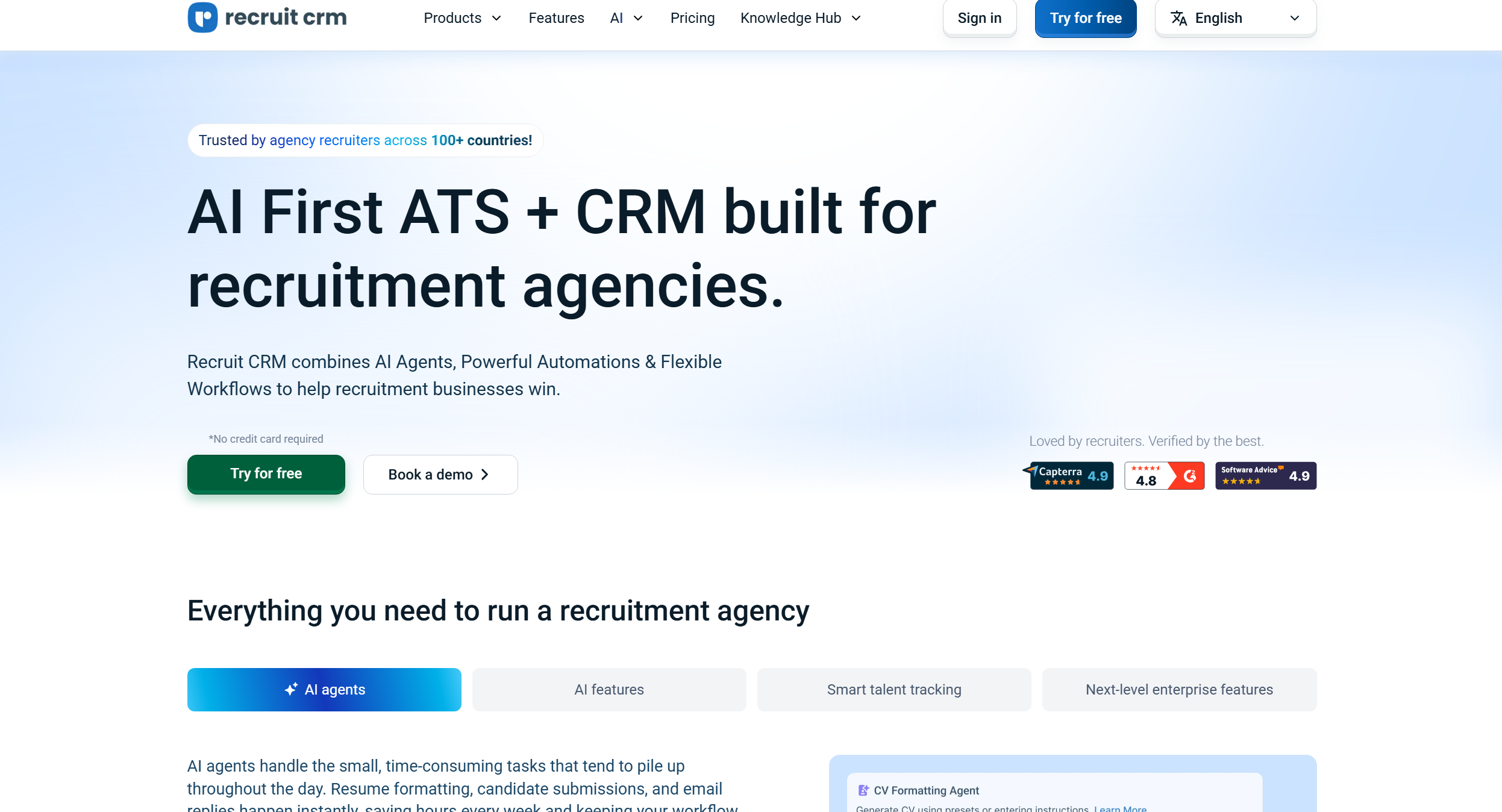This screenshot has height=812, width=1502.
Task: Expand the AI menu in the navbar
Action: click(627, 18)
